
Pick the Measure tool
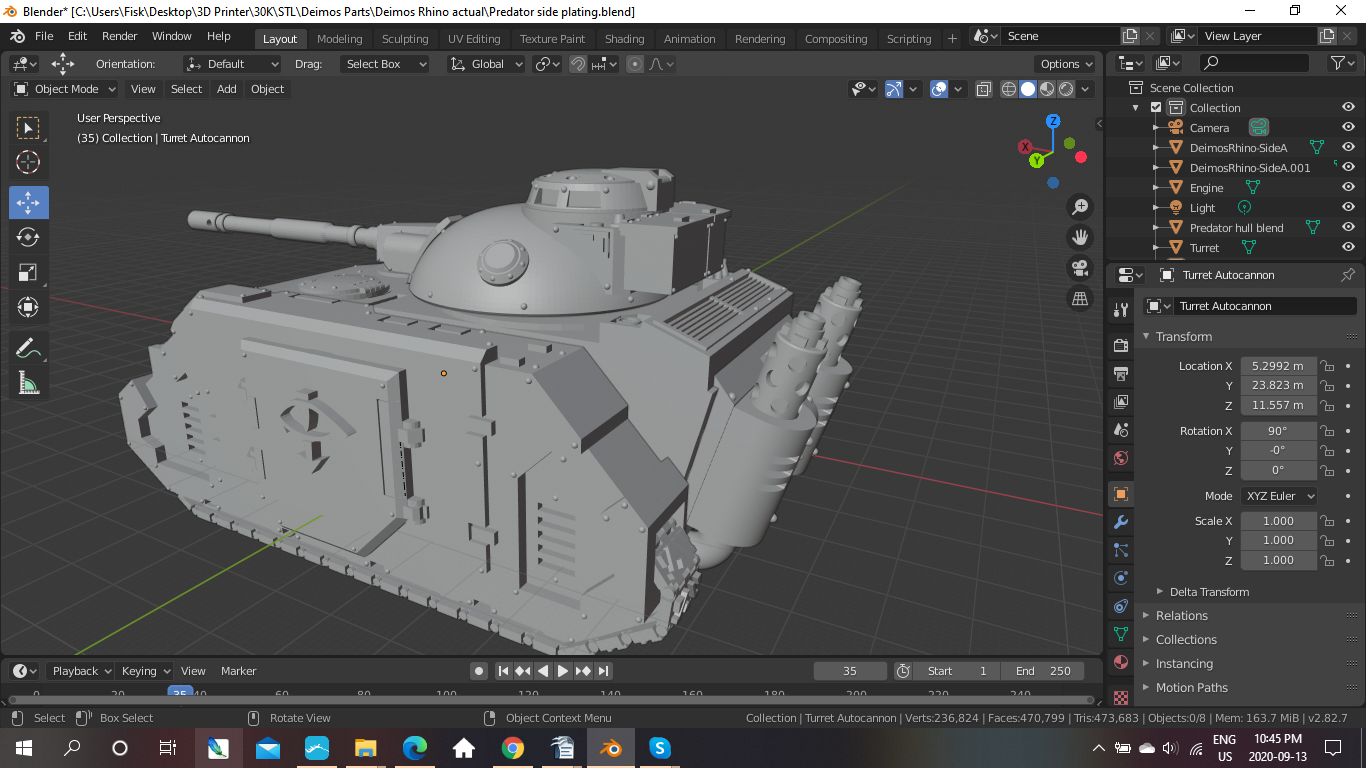pyautogui.click(x=28, y=383)
